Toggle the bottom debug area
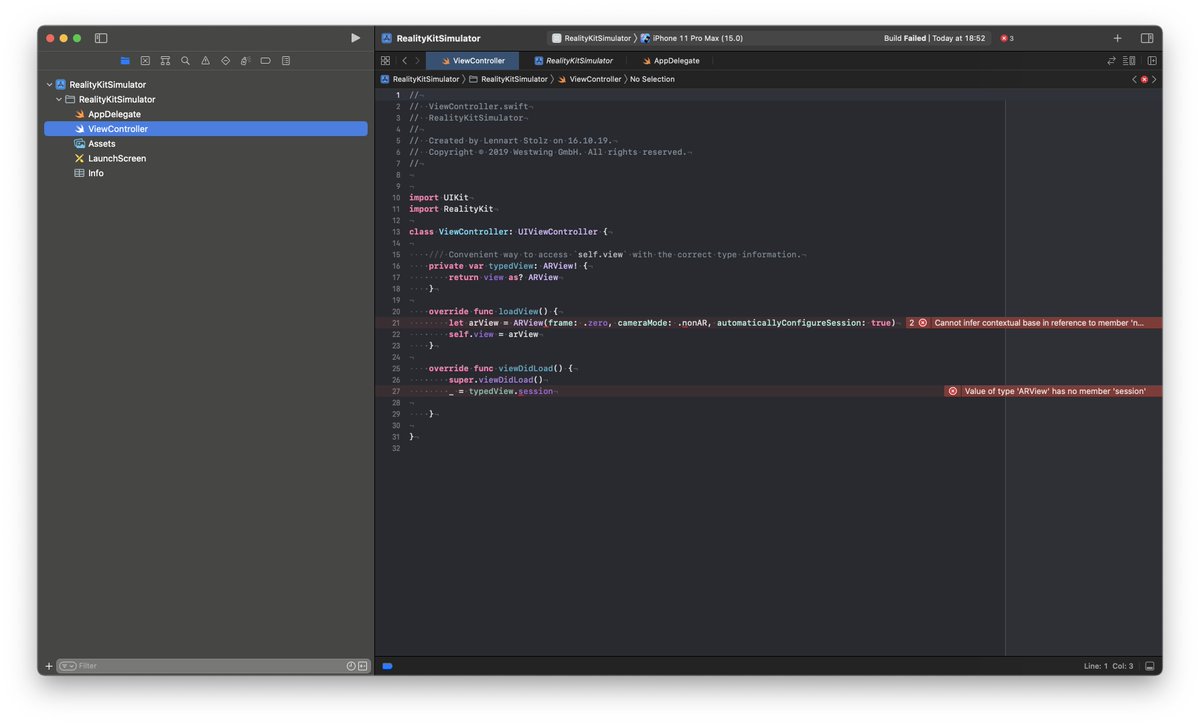 click(1150, 666)
